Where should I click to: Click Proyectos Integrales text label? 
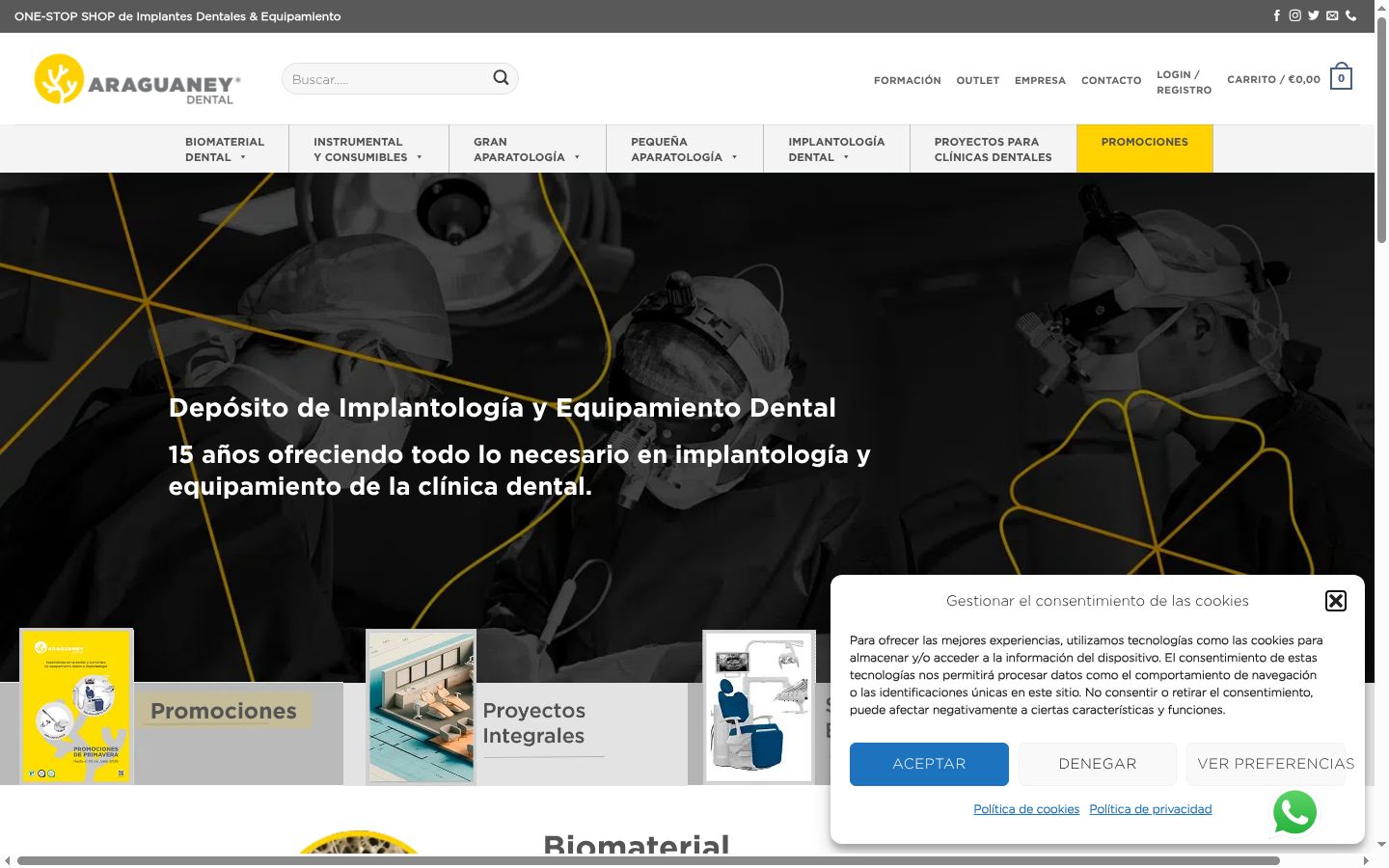click(533, 723)
